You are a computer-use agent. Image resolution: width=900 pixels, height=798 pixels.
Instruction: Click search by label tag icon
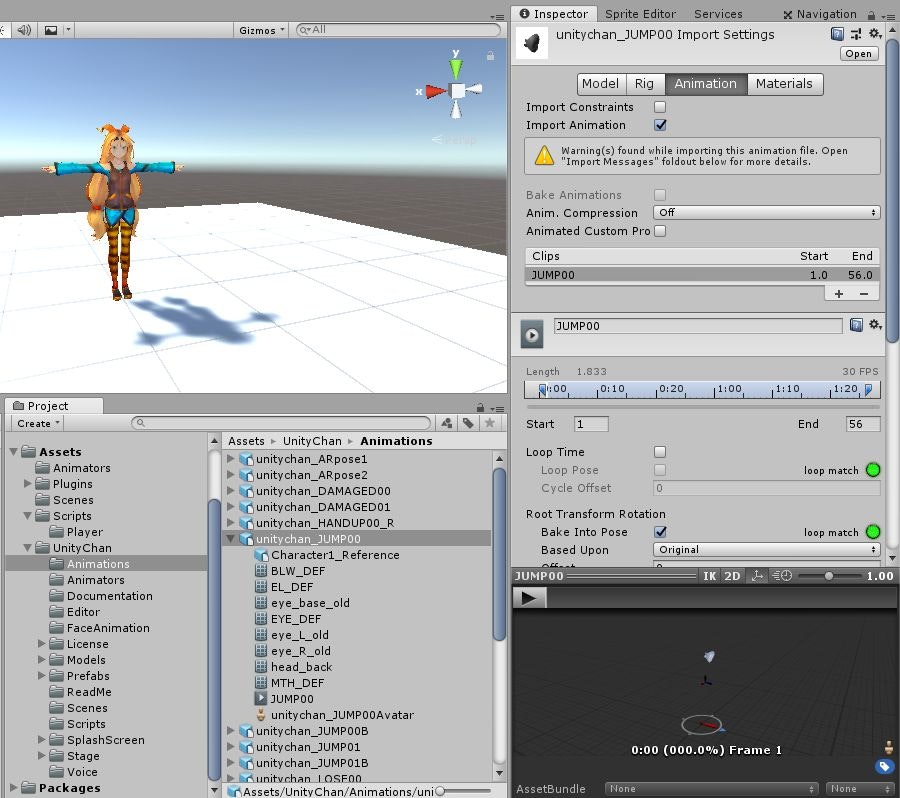[x=468, y=423]
